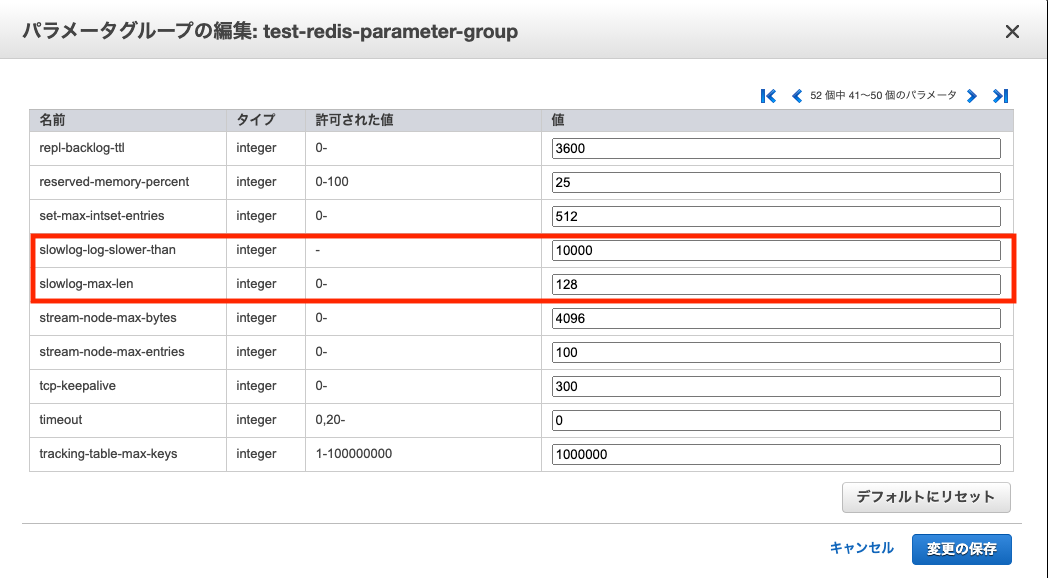Image resolution: width=1048 pixels, height=578 pixels.
Task: Go to previous page of parameters
Action: 797,96
